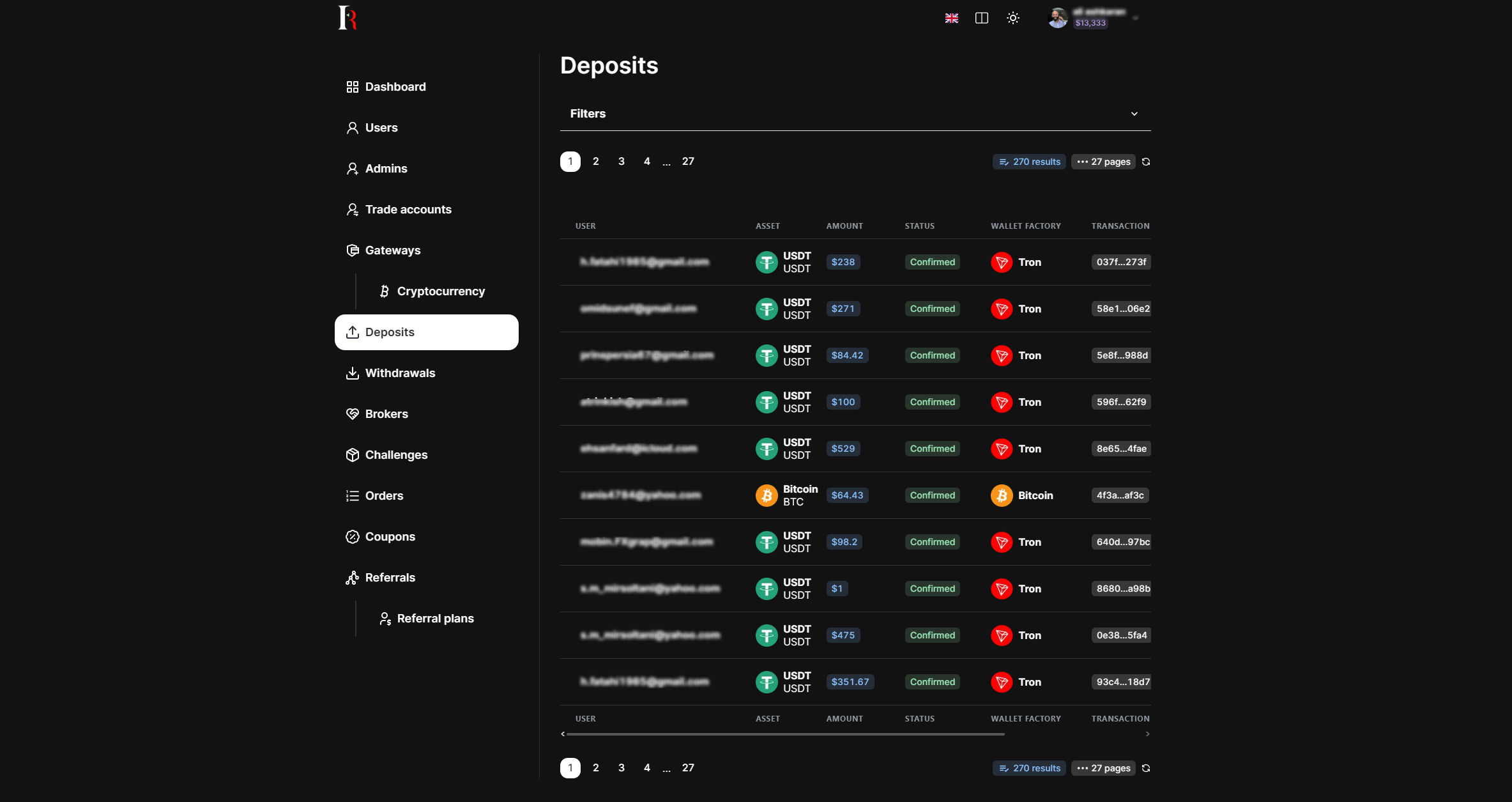Click transaction hash 037f...273f
The image size is (1512, 802).
pos(1120,262)
